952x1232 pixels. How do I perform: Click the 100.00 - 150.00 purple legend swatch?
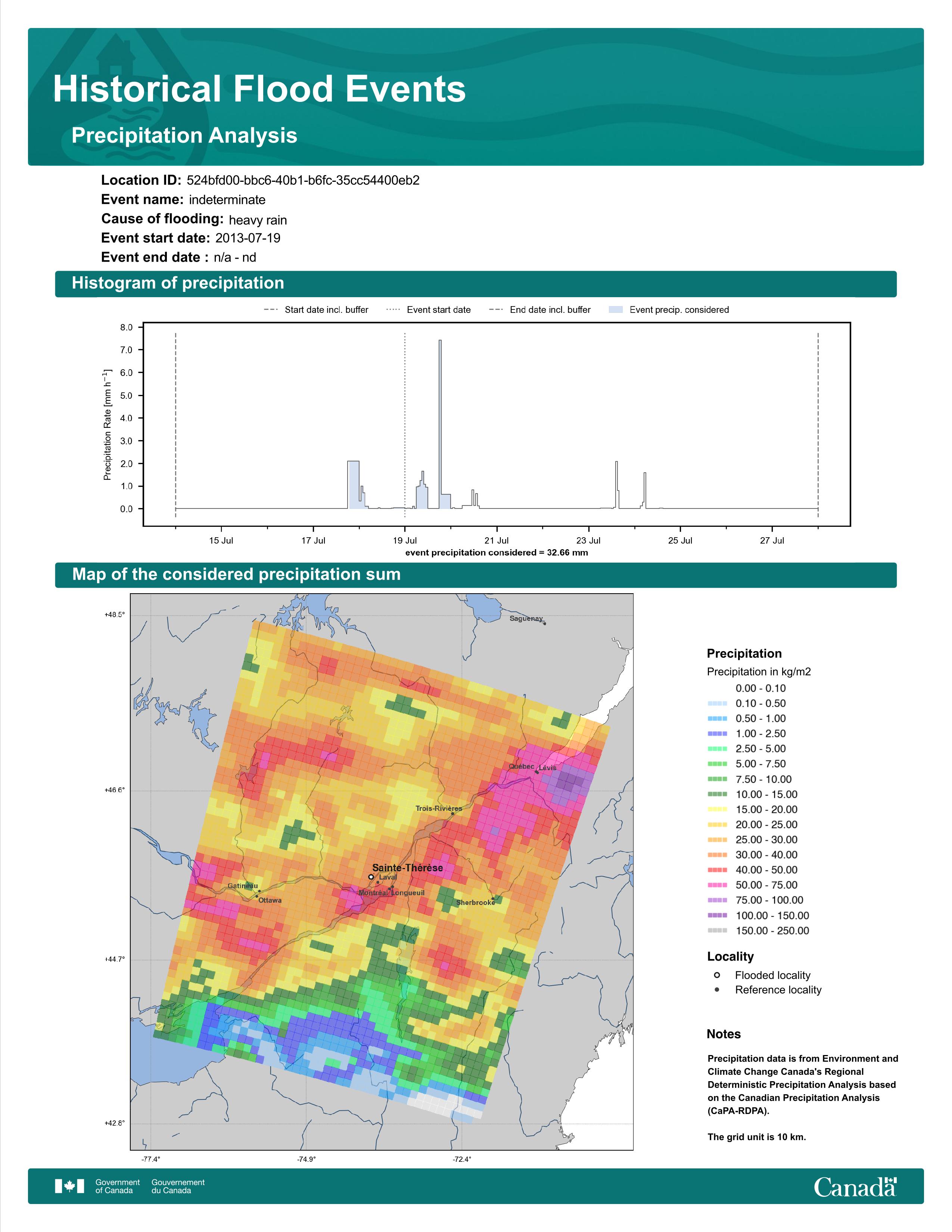click(717, 915)
